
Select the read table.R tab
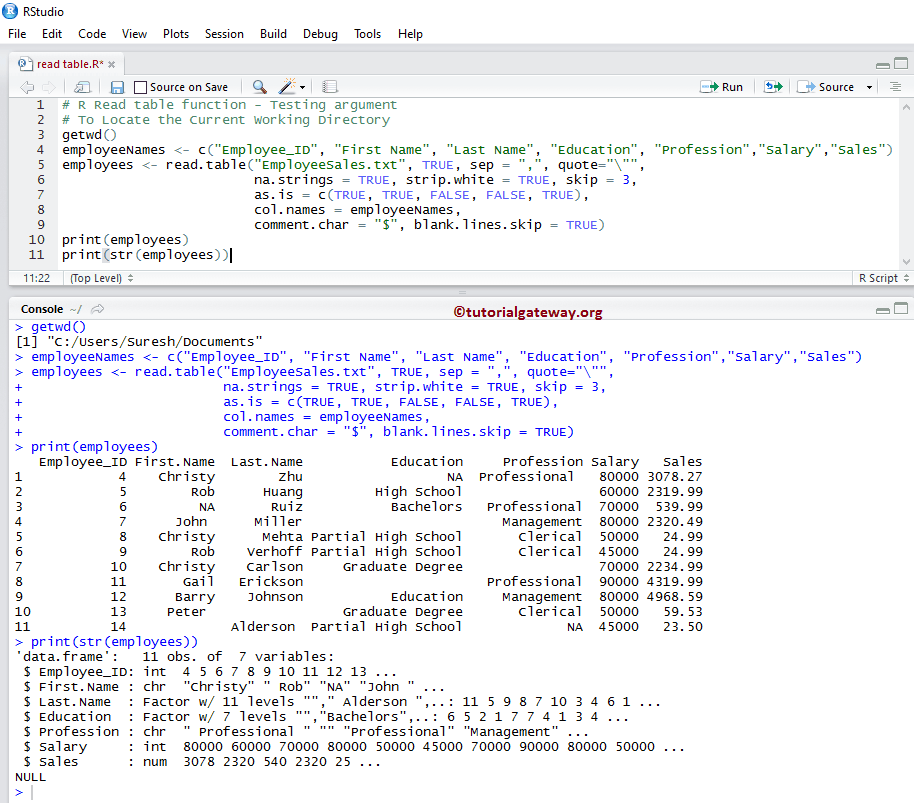pos(68,64)
